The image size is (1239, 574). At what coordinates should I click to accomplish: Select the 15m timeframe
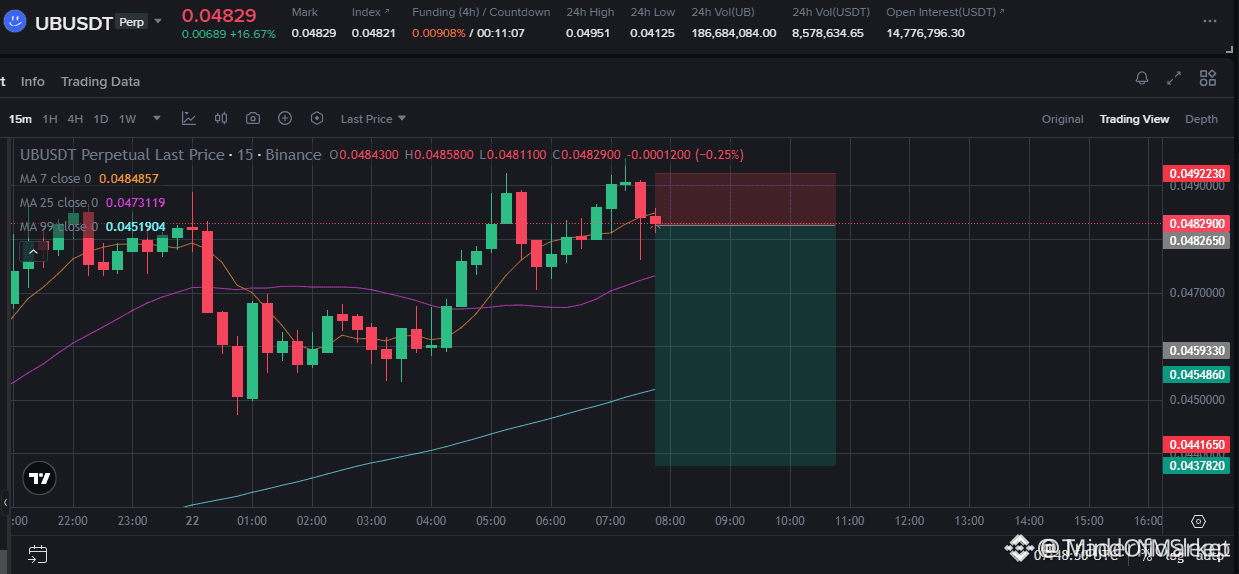coord(20,119)
